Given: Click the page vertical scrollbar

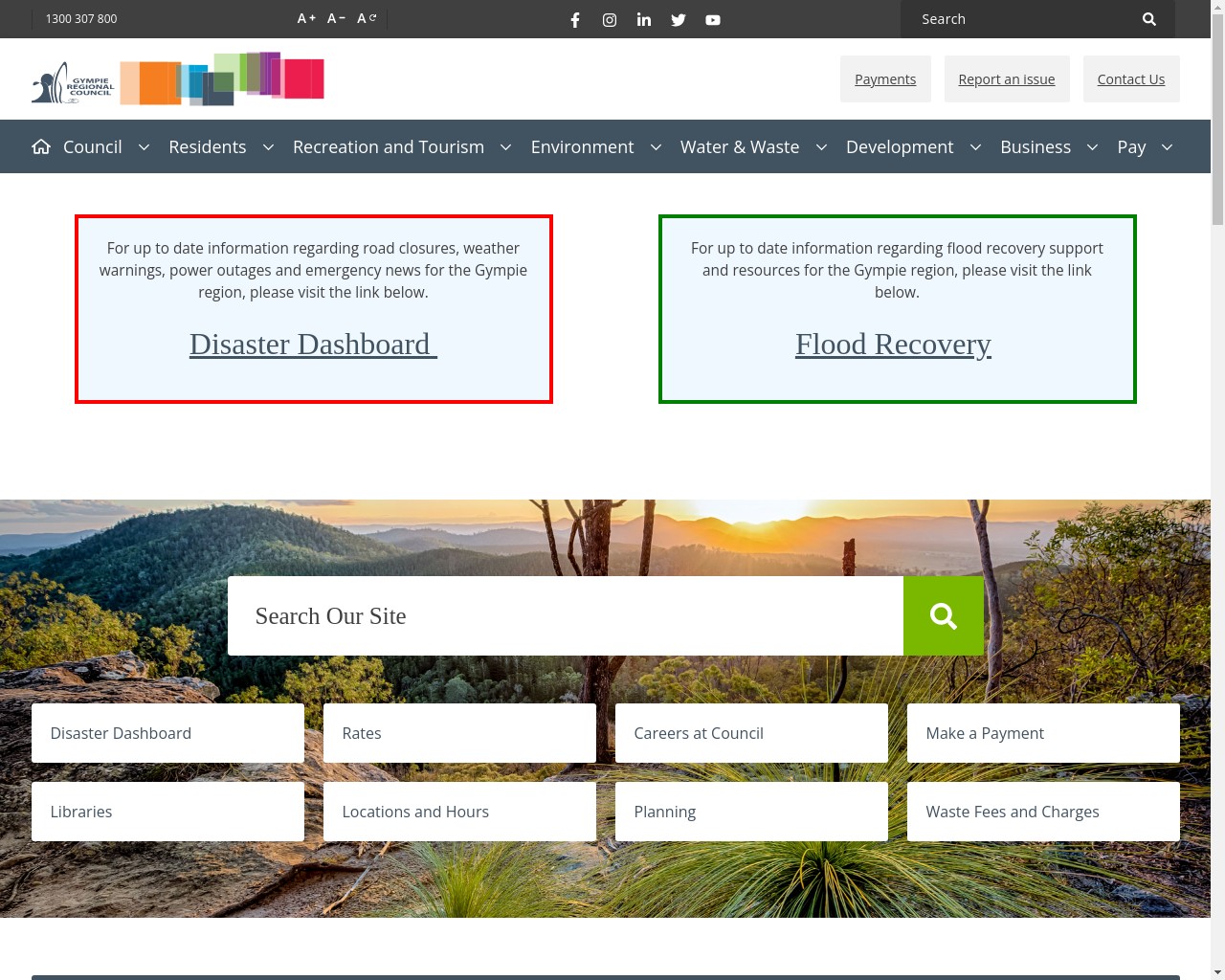Looking at the screenshot, I should [x=1217, y=479].
